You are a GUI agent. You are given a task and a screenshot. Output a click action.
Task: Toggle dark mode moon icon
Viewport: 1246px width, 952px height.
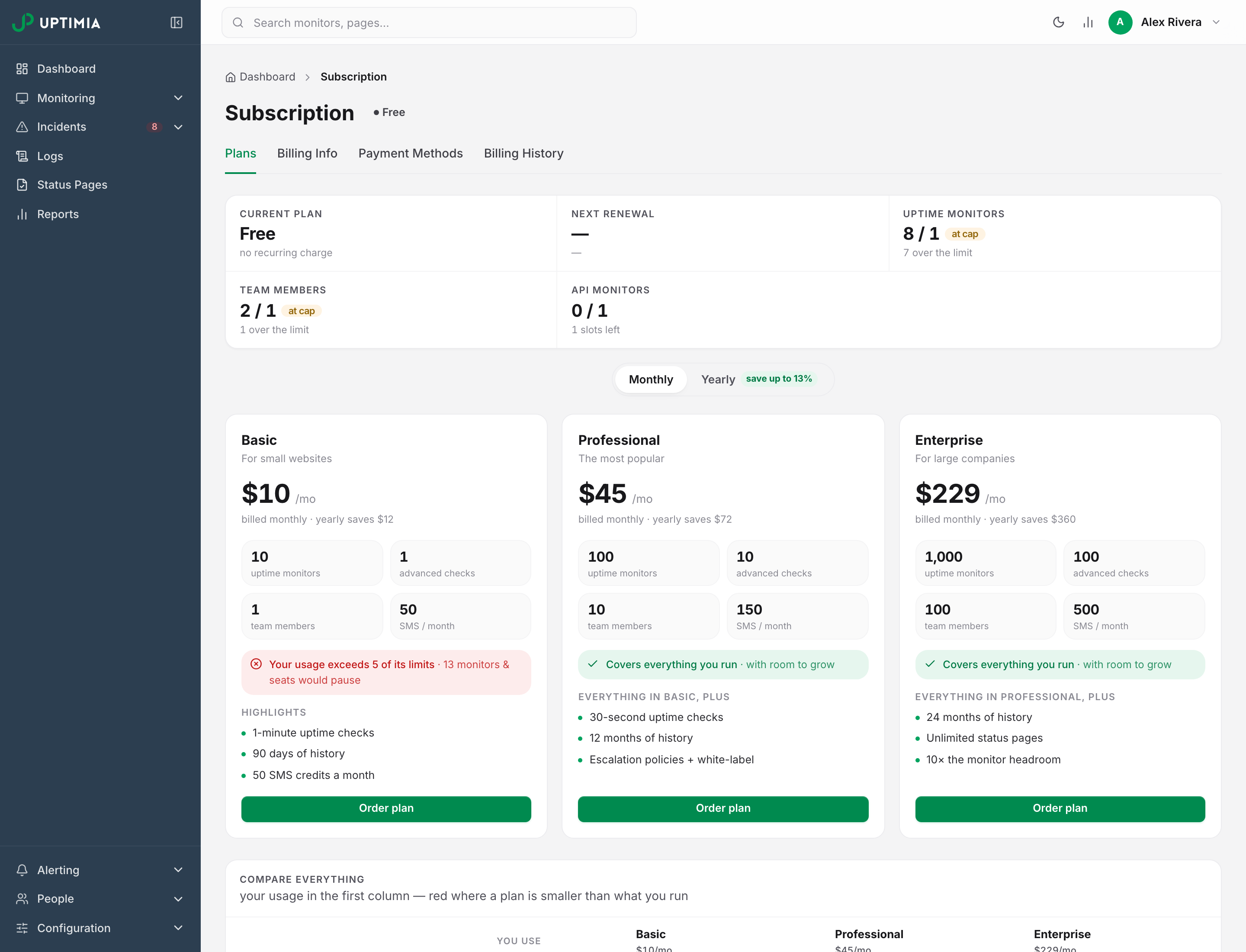click(1058, 22)
